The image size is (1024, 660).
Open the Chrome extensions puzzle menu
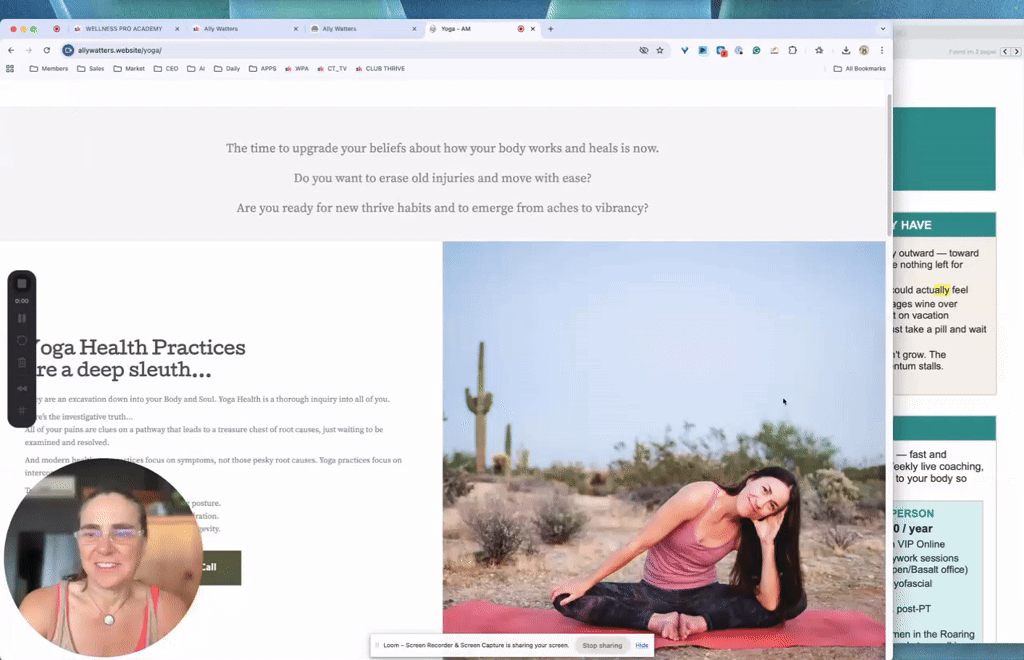coord(793,50)
